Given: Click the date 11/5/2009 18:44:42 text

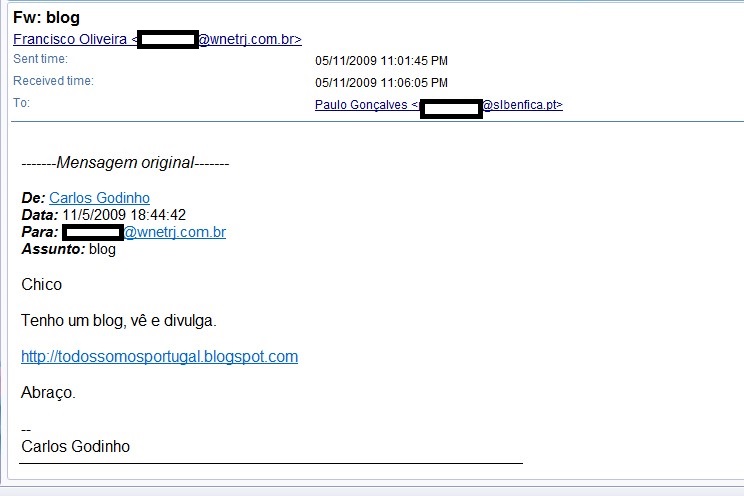Looking at the screenshot, I should pos(124,215).
